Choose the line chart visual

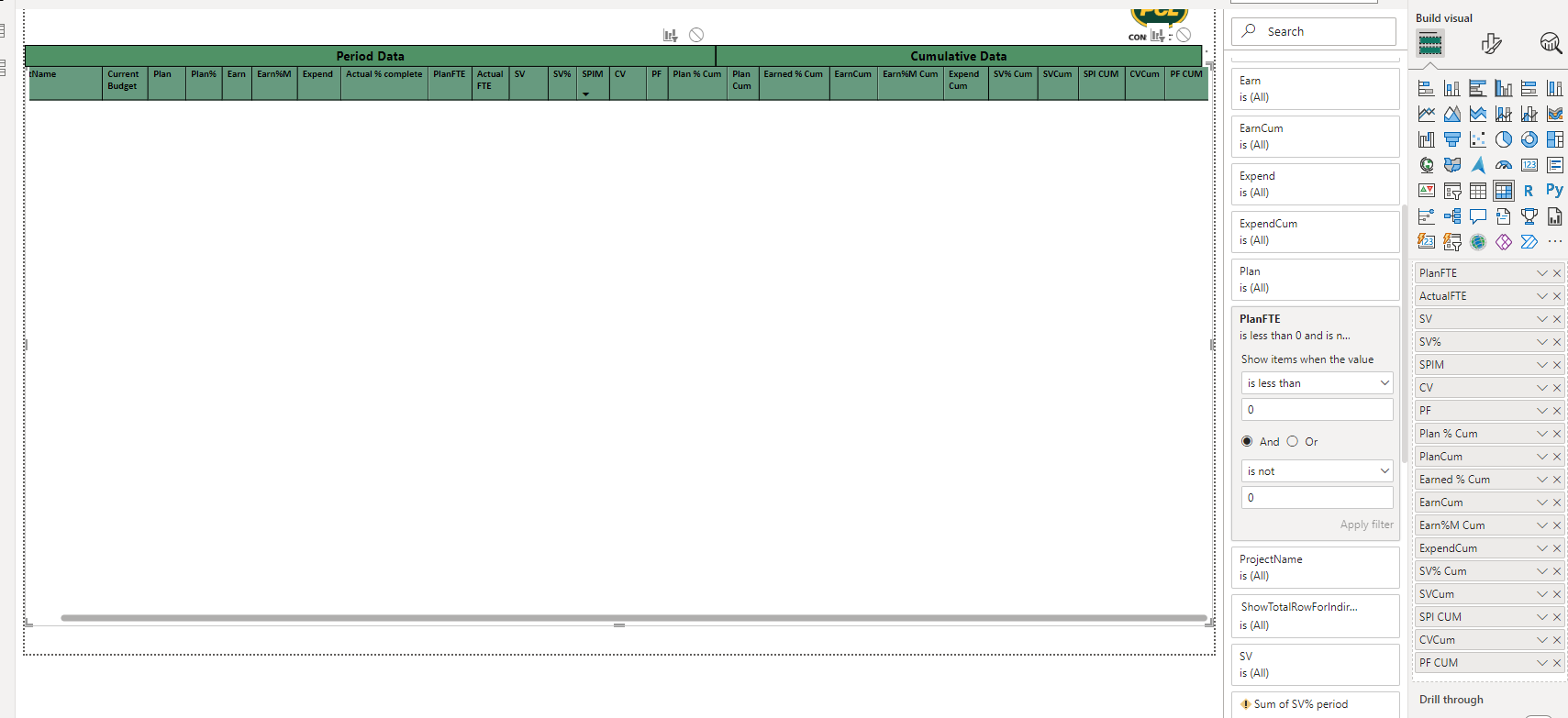tap(1426, 115)
